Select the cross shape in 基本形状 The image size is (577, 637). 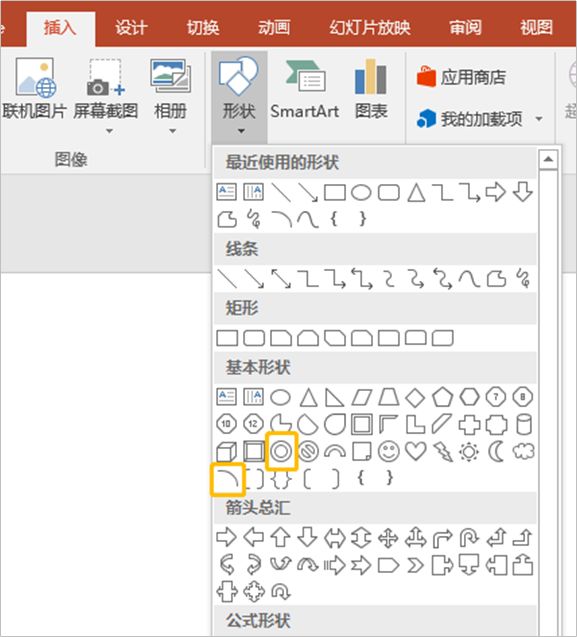tap(469, 425)
